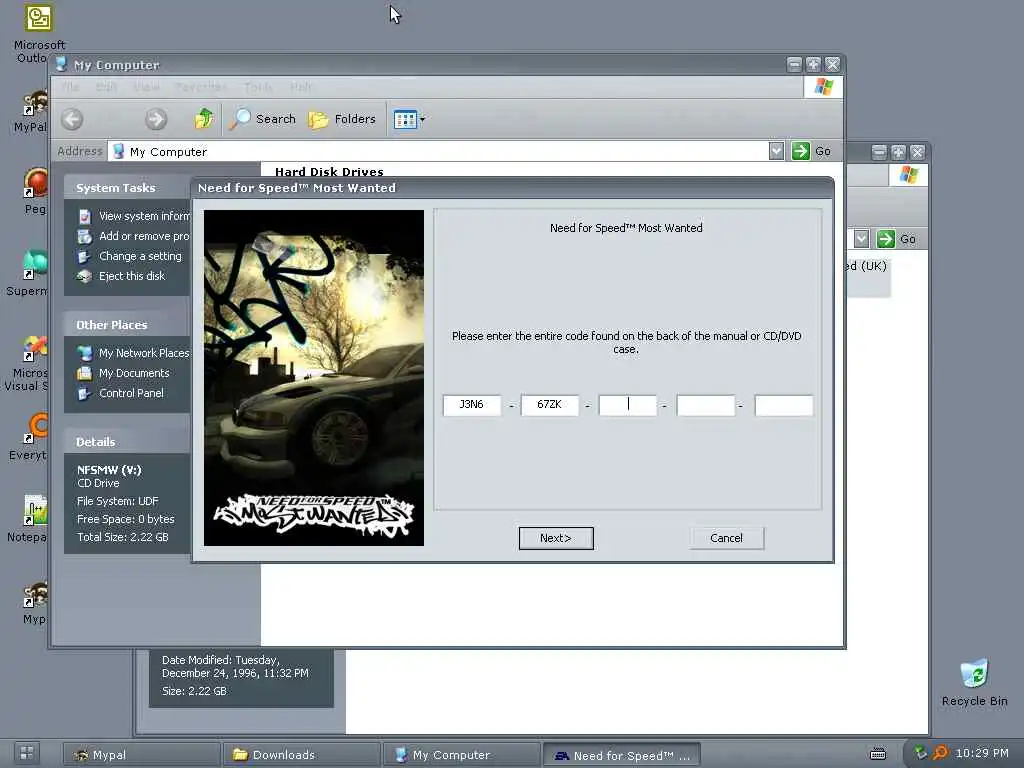
Task: Click the Windows flag logo in My Computer
Action: (x=824, y=87)
